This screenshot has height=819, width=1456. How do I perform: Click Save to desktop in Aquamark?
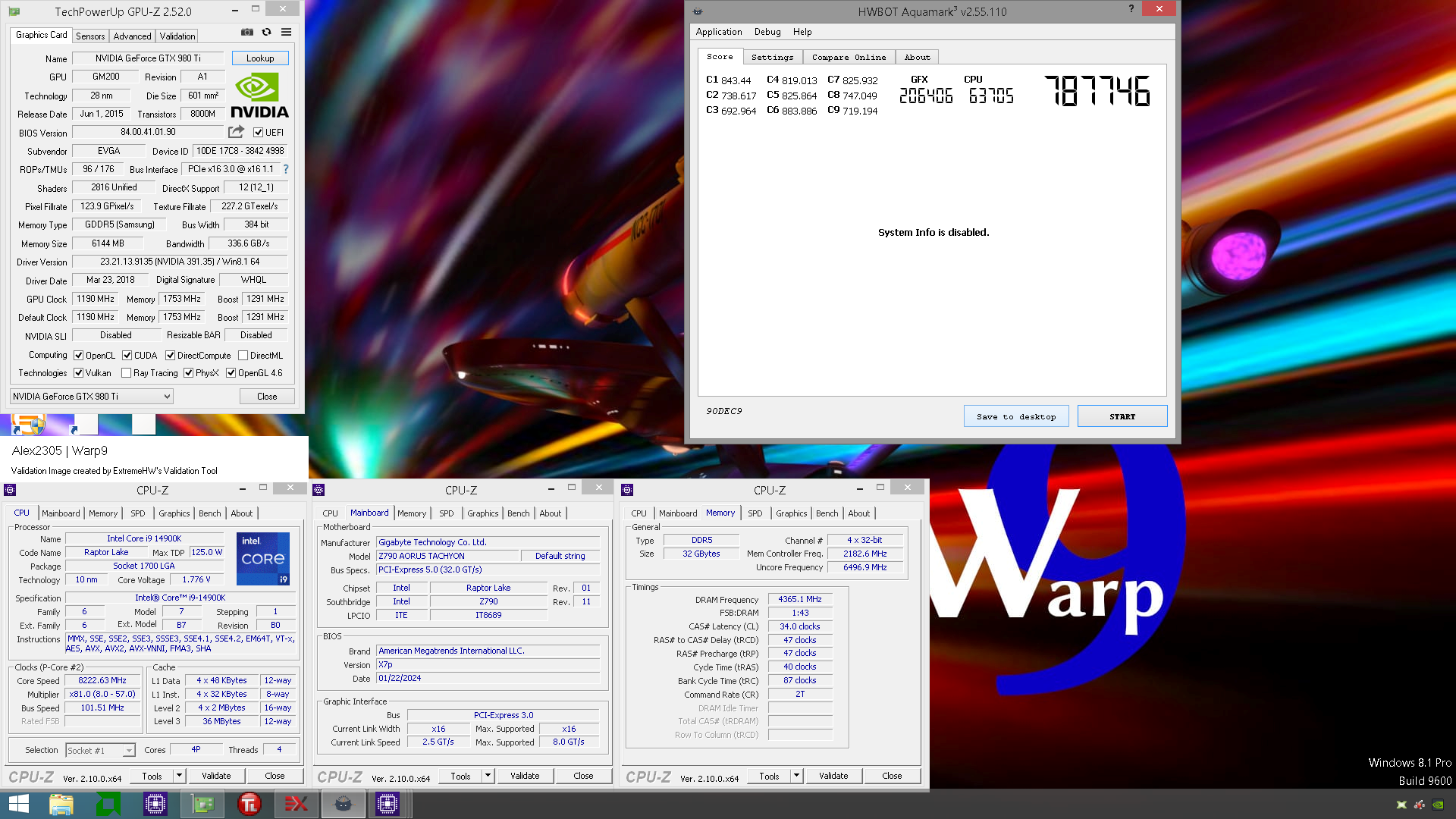point(1016,416)
